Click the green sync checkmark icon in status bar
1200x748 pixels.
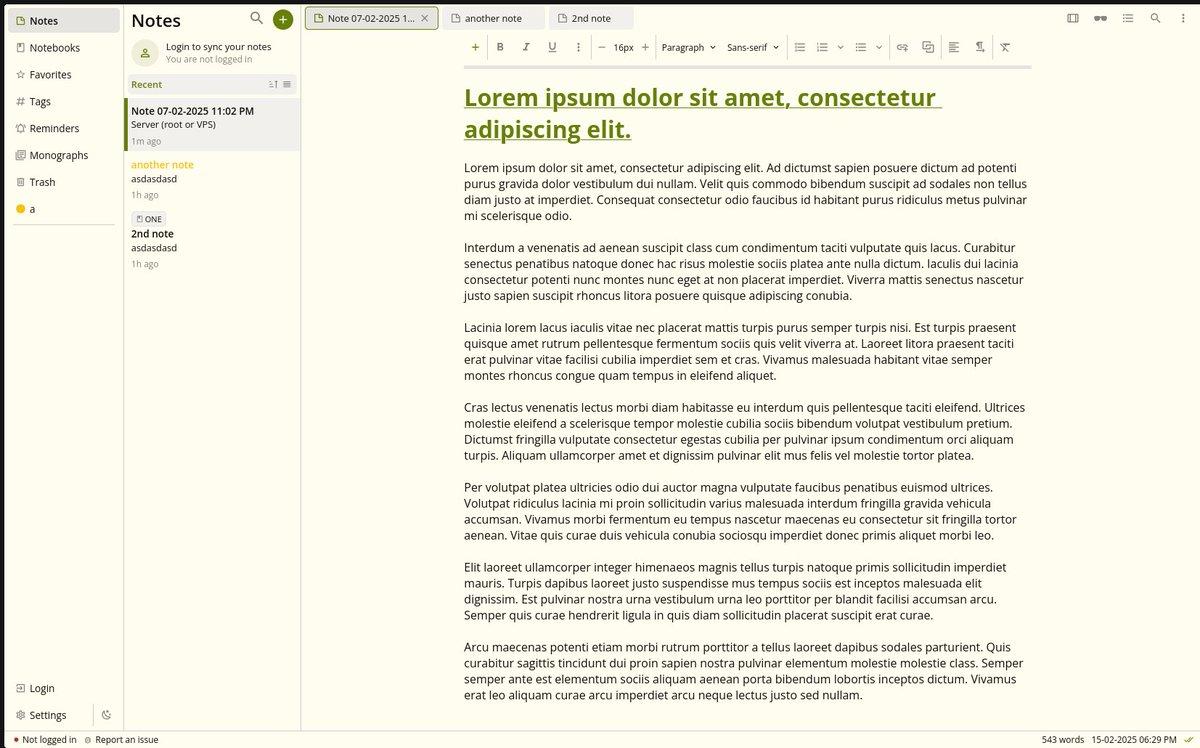coord(1188,740)
